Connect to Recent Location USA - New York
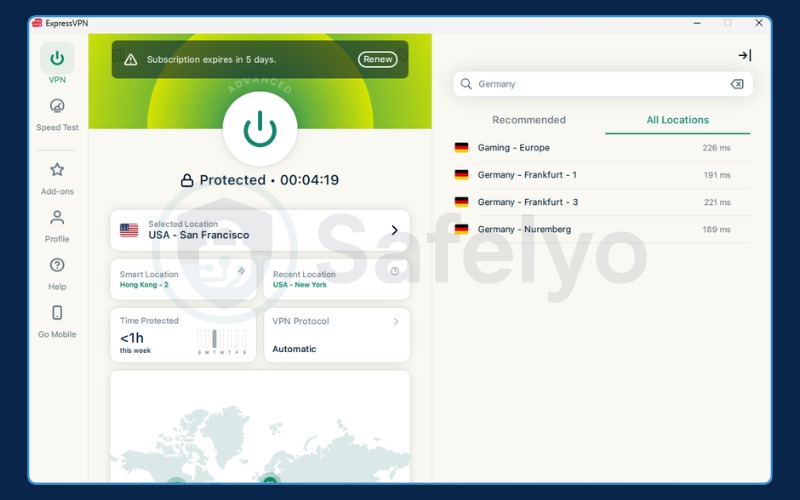The height and width of the screenshot is (500, 800). (336, 279)
